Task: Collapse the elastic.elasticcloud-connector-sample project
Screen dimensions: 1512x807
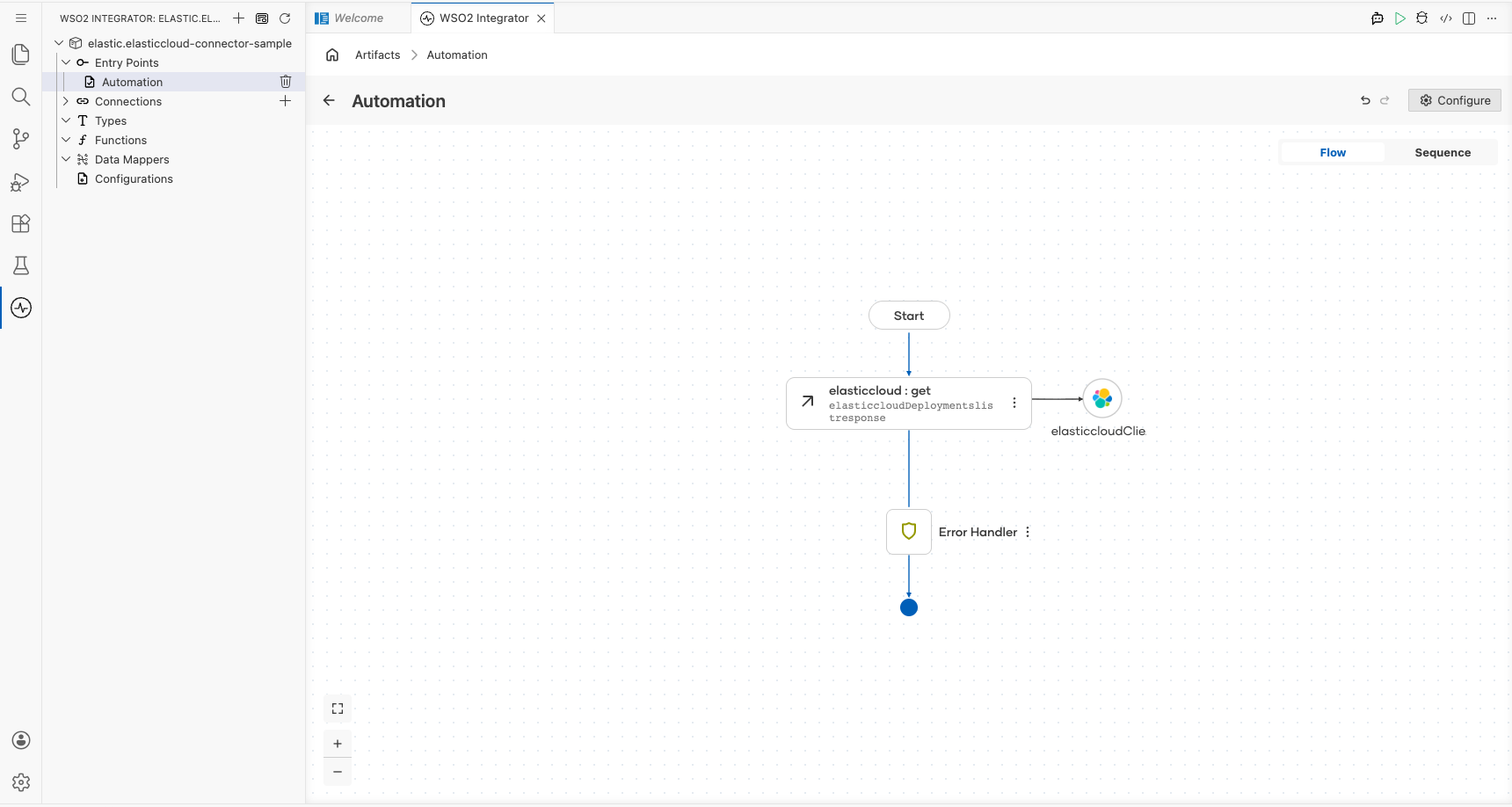Action: pos(59,43)
